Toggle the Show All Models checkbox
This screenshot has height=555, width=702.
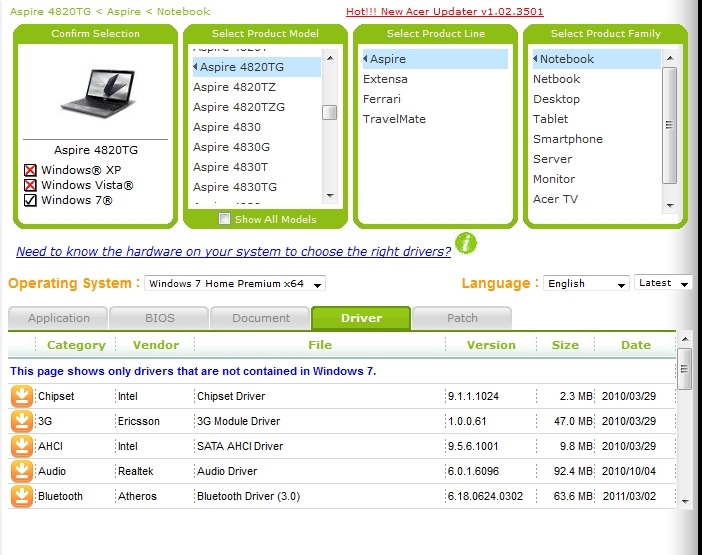[x=224, y=219]
